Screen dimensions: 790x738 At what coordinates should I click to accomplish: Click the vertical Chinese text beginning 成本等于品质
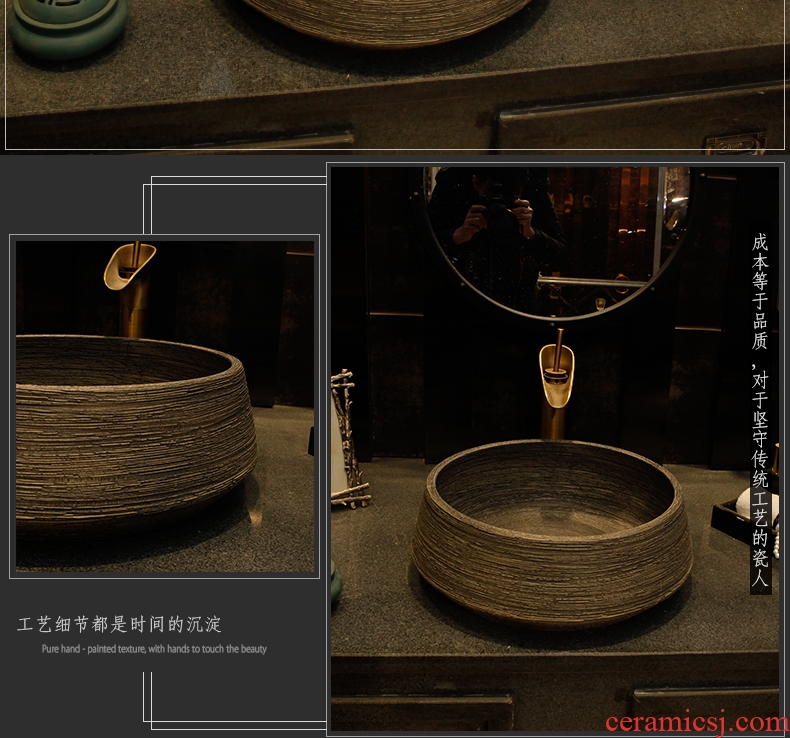(760, 410)
